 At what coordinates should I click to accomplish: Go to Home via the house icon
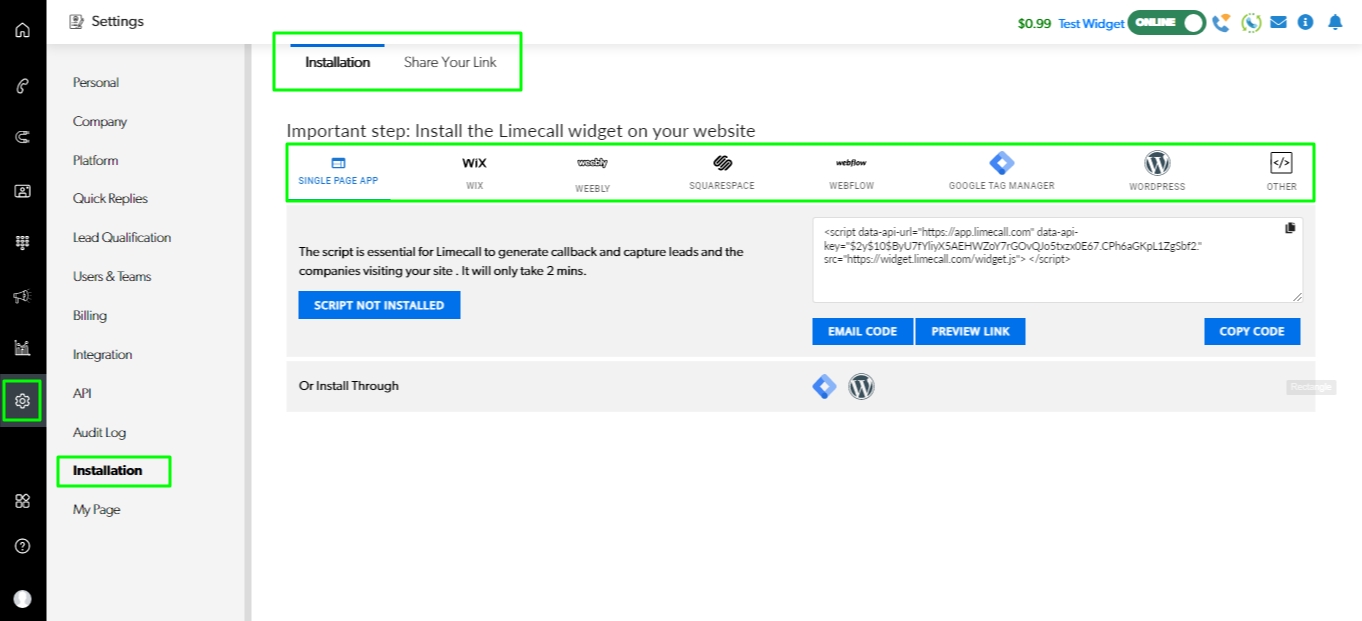22,29
